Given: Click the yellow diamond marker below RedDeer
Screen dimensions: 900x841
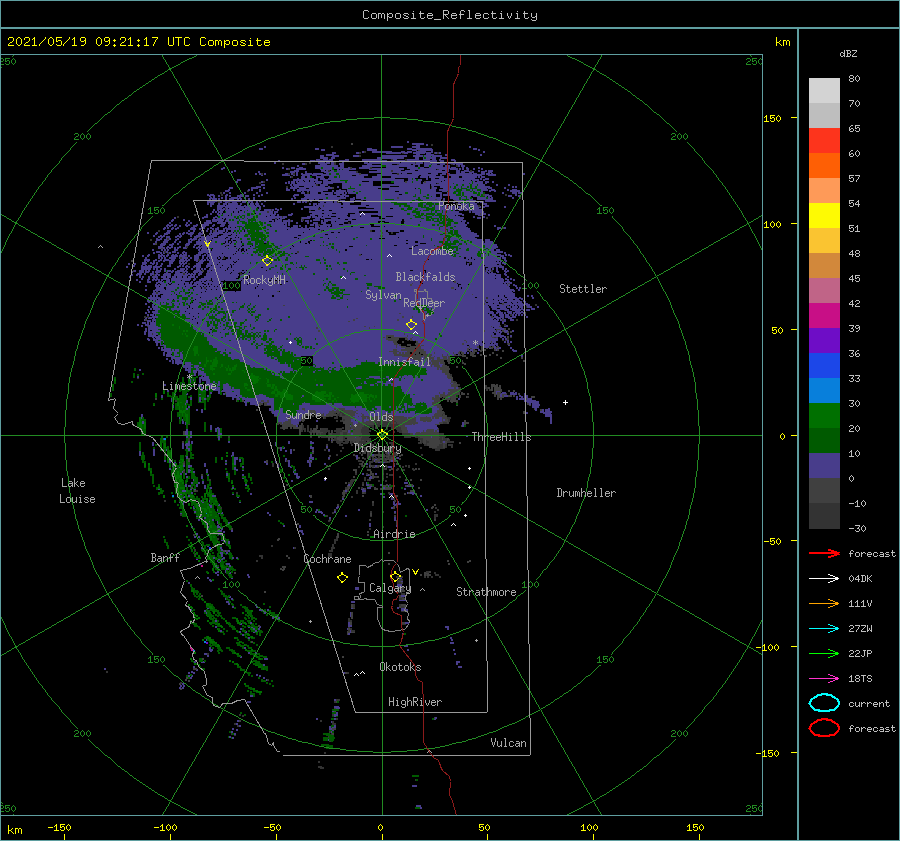Looking at the screenshot, I should (411, 325).
